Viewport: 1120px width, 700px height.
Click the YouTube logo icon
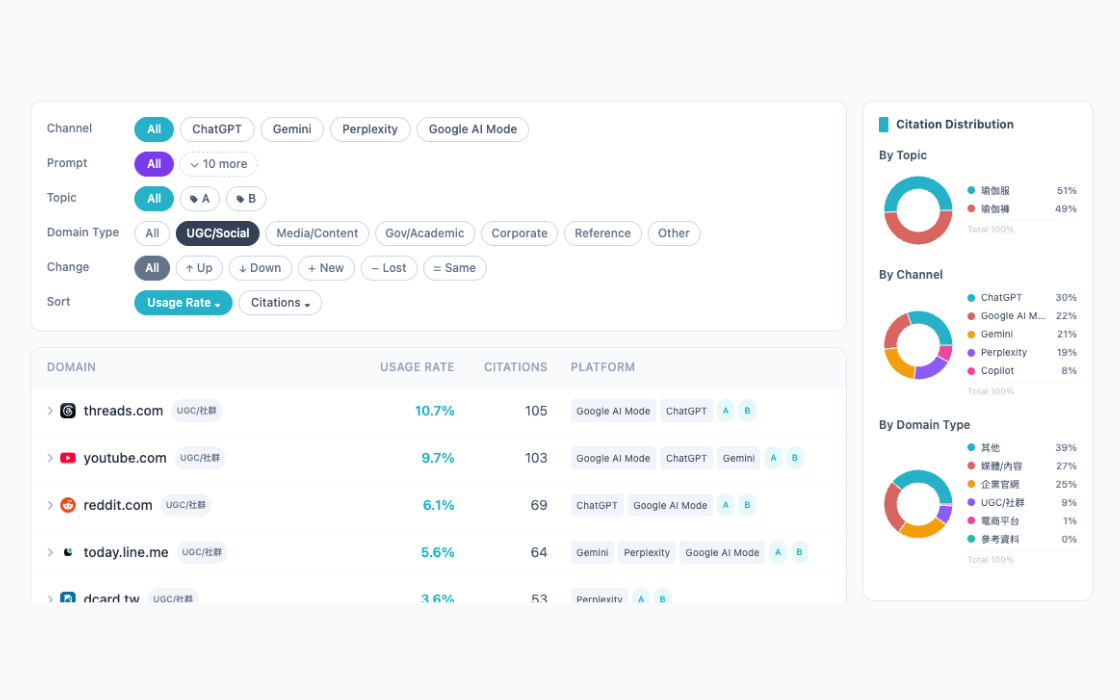pyautogui.click(x=68, y=458)
